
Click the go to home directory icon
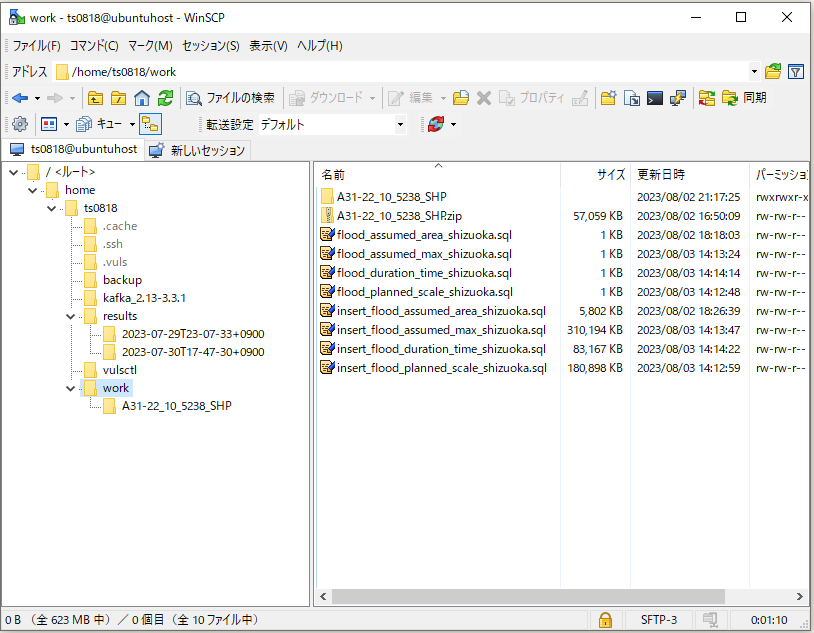coord(142,99)
